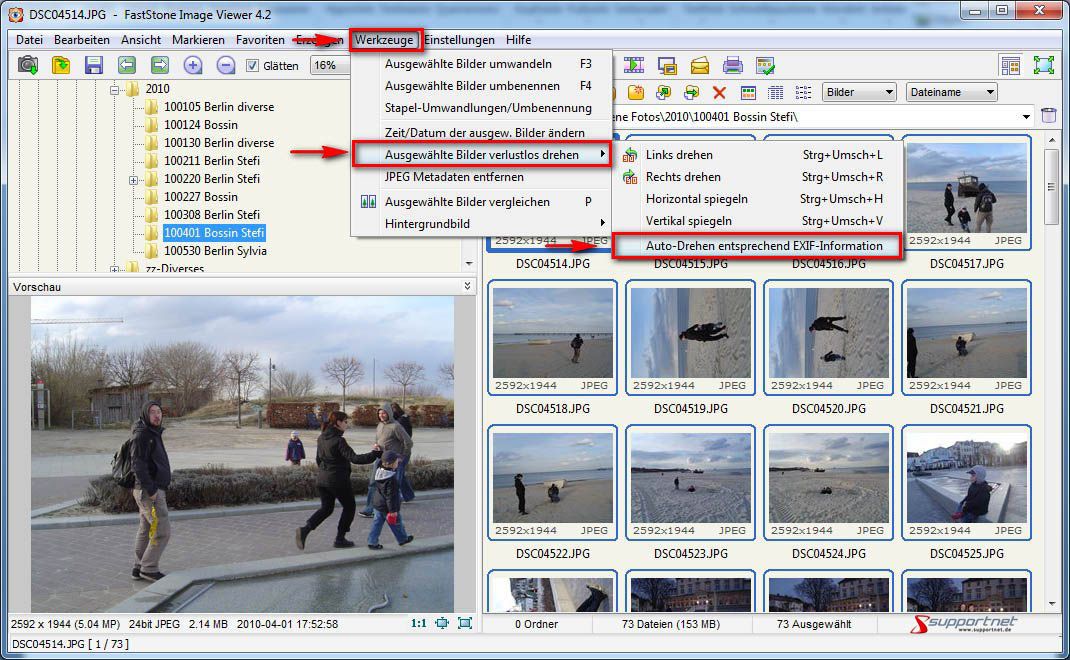Collapse the Vorschau preview panel chevron
Screen dimensions: 1070x660
click(x=467, y=286)
